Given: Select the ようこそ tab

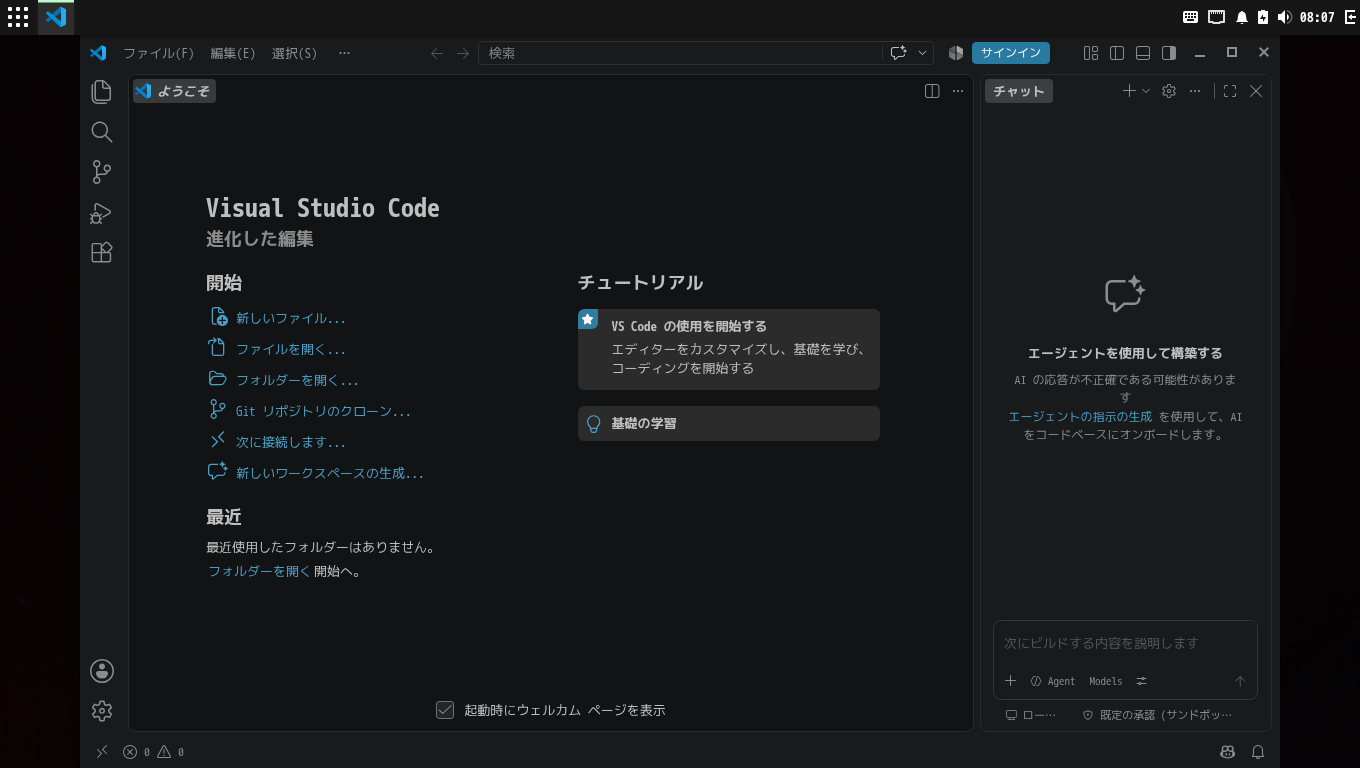Looking at the screenshot, I should point(174,91).
